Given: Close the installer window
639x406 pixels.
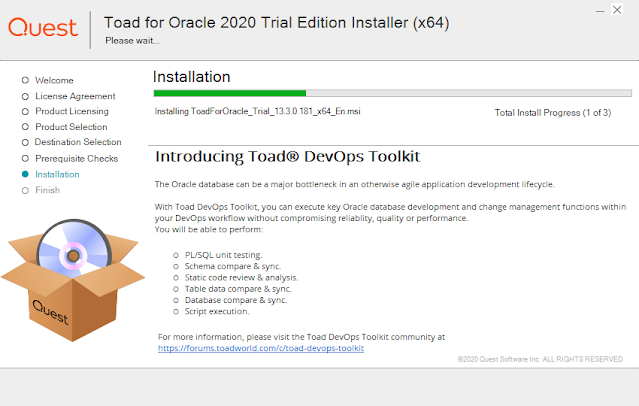Looking at the screenshot, I should coord(617,10).
